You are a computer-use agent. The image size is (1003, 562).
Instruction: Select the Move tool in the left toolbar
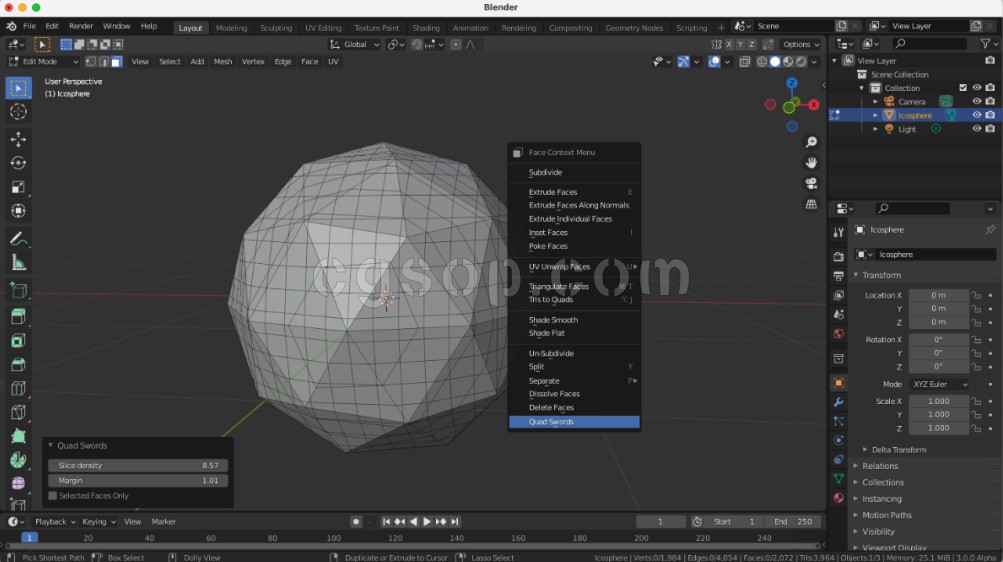pyautogui.click(x=18, y=138)
